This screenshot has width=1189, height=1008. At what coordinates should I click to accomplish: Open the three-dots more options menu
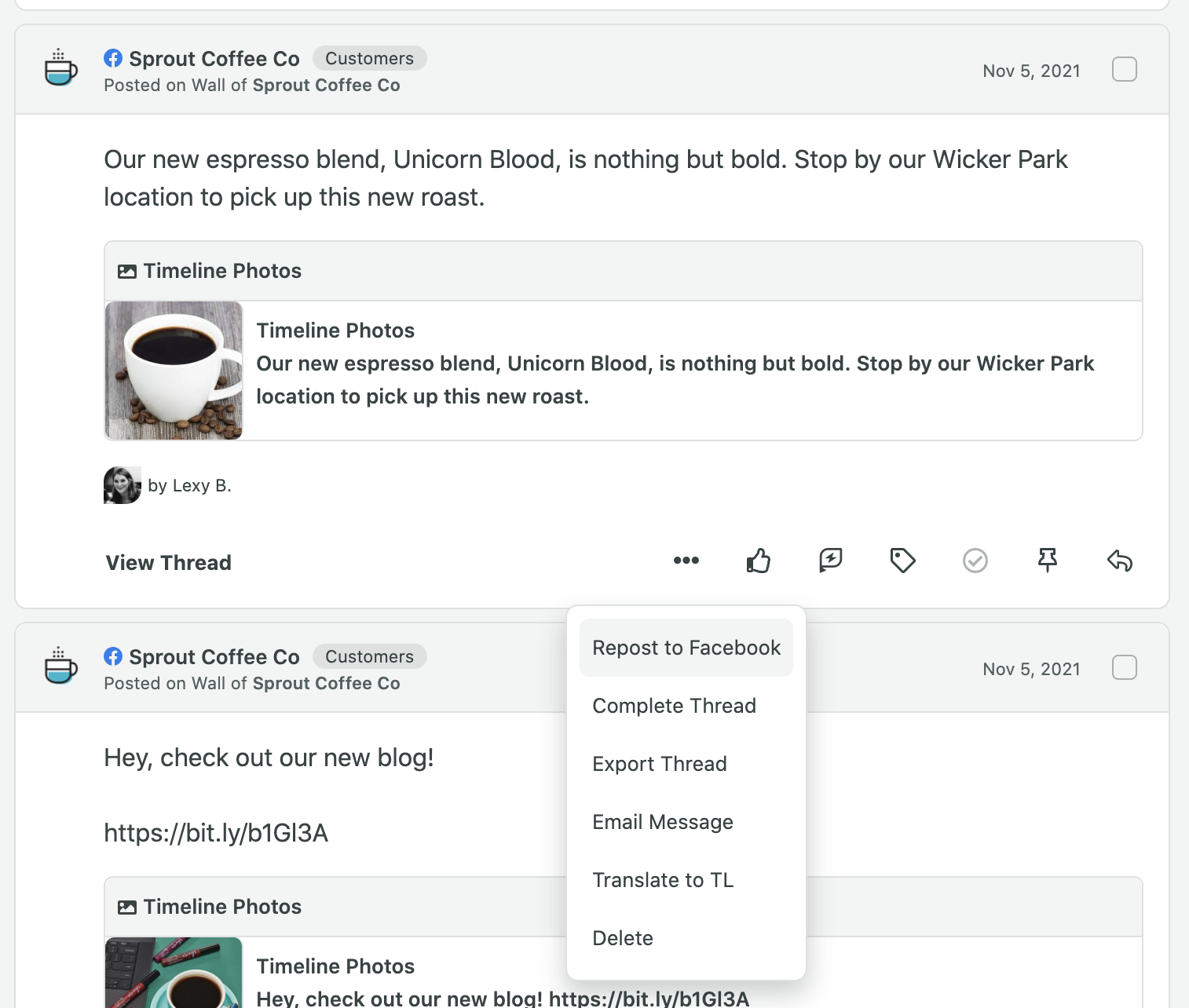(x=686, y=561)
